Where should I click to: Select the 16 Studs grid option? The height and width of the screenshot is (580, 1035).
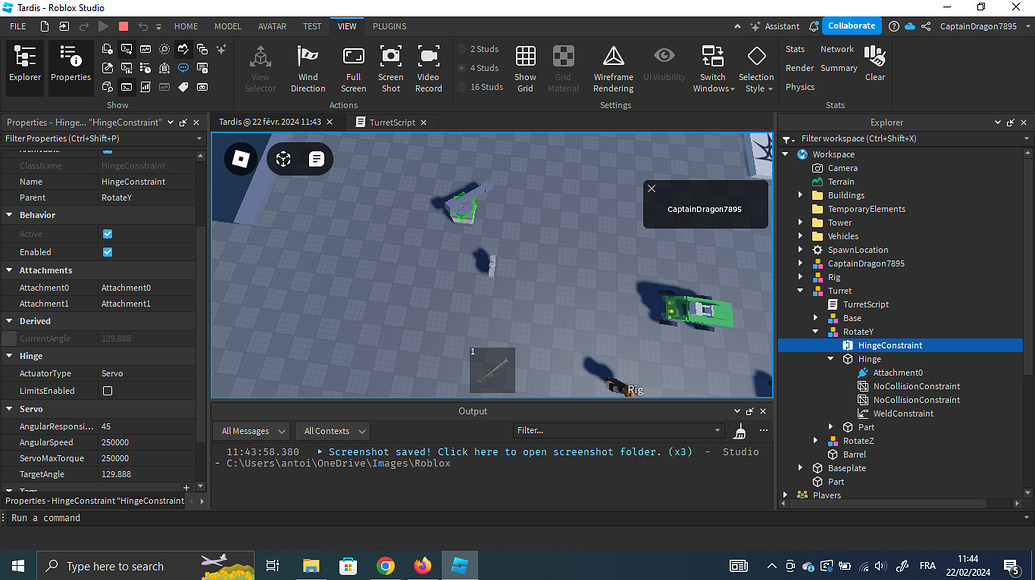coord(481,87)
